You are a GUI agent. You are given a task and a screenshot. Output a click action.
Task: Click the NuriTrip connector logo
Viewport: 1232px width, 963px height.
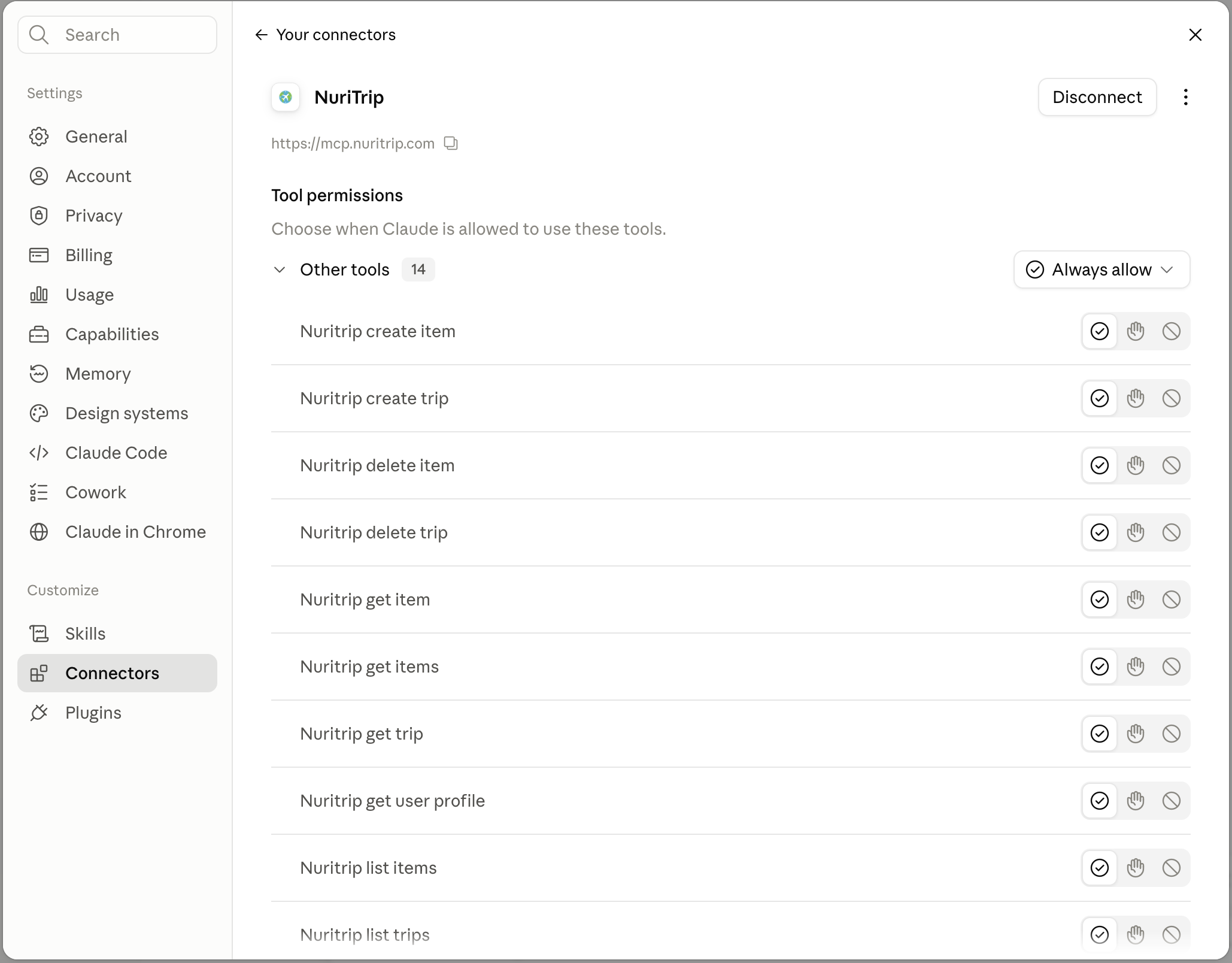(286, 97)
